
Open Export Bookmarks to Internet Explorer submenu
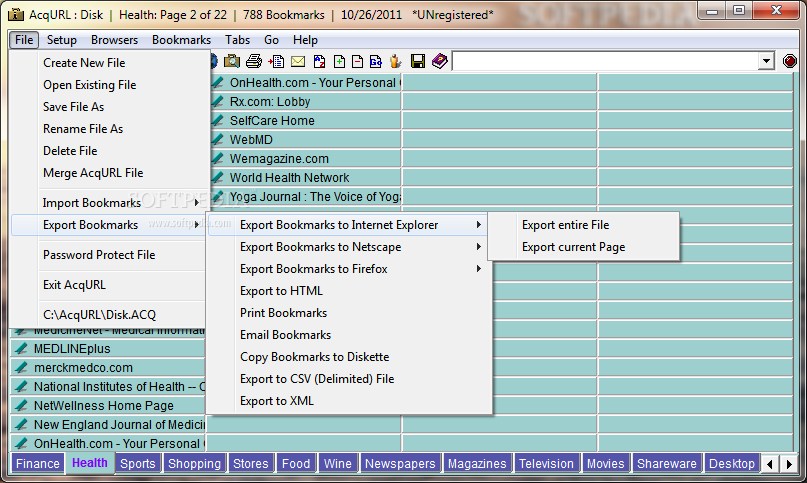point(348,225)
